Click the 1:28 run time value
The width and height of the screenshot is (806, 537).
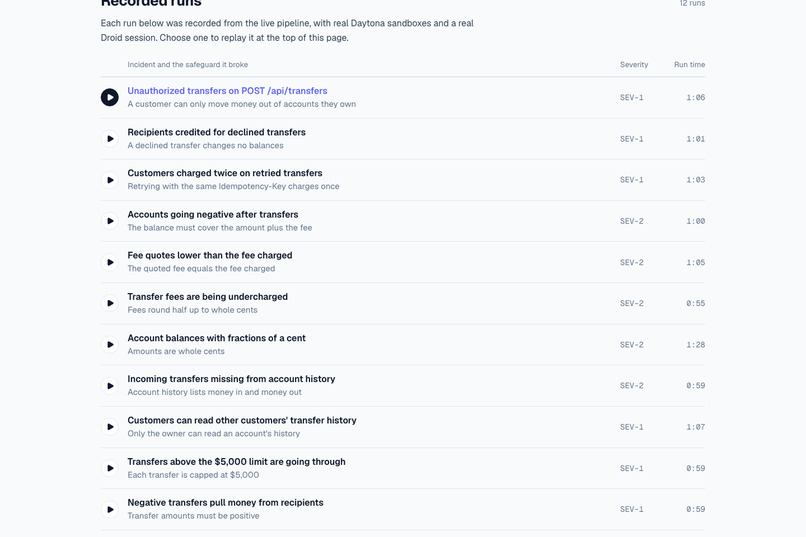click(695, 345)
